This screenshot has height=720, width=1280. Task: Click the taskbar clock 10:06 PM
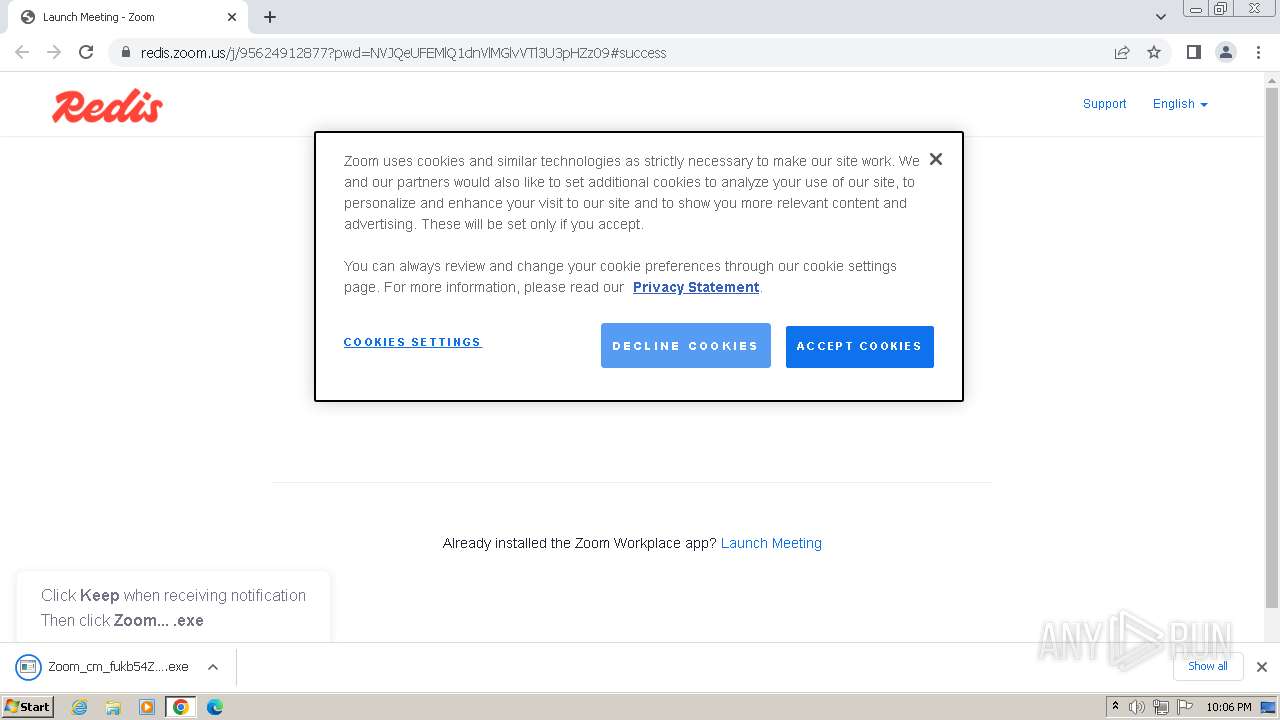[1228, 707]
